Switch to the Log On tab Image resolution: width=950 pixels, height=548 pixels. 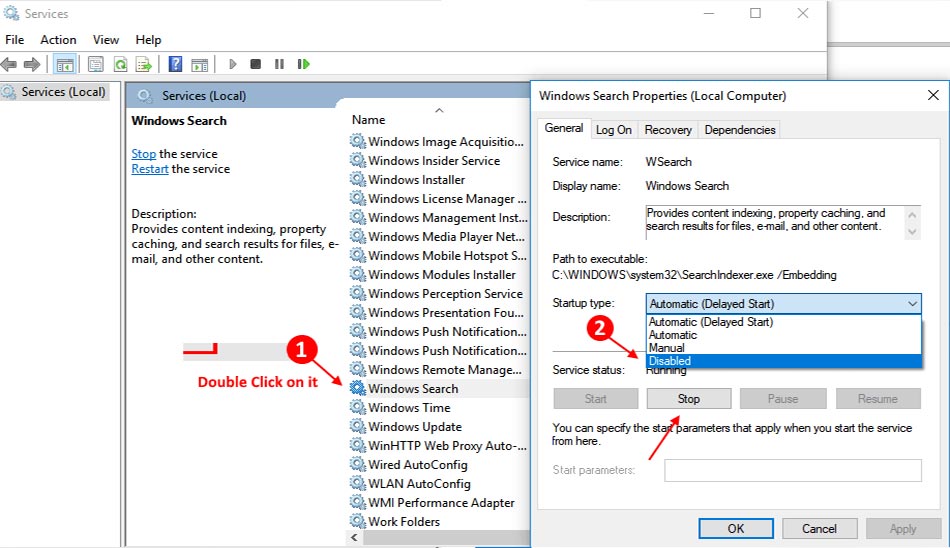(613, 130)
